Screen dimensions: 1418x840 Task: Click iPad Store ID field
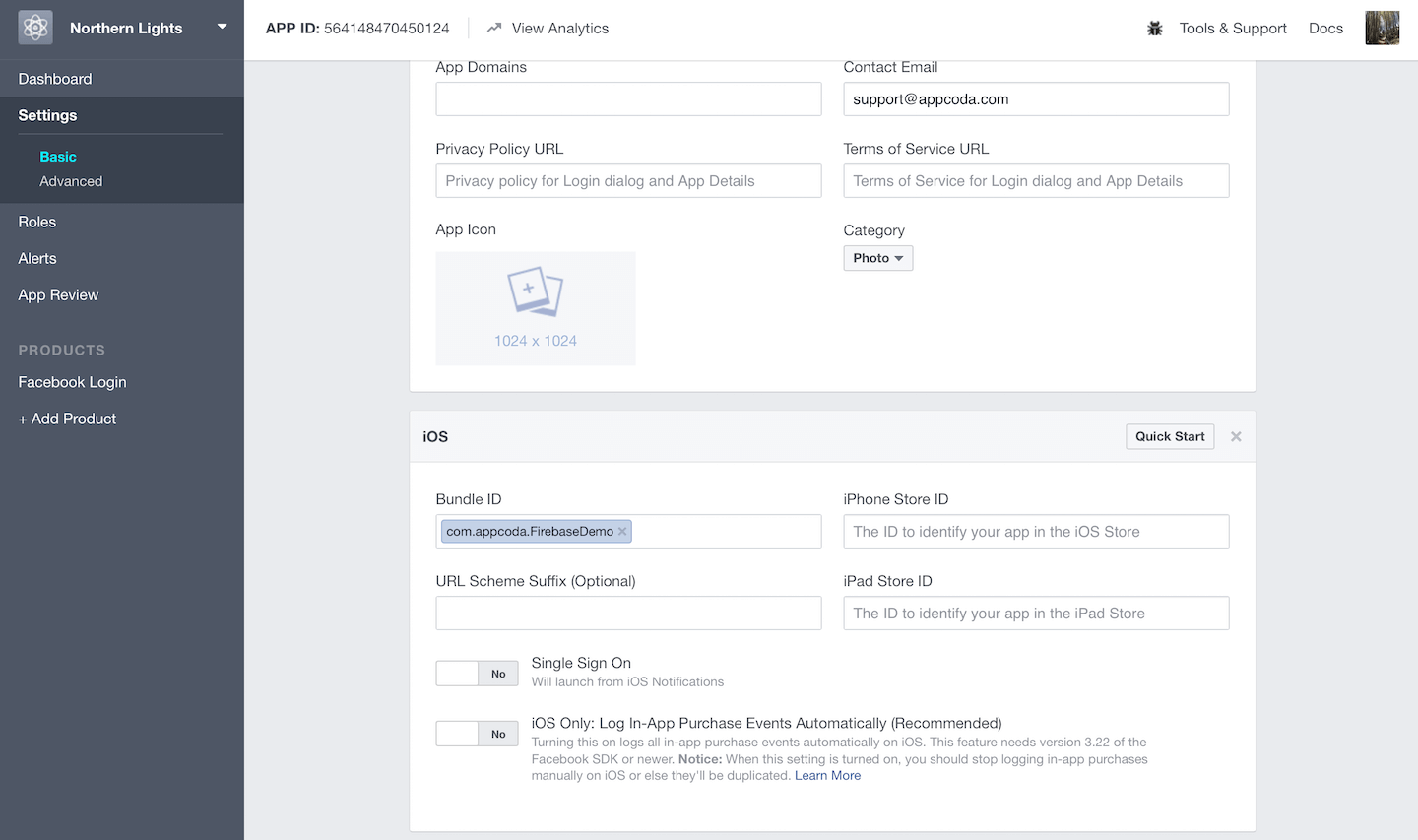tap(1036, 613)
